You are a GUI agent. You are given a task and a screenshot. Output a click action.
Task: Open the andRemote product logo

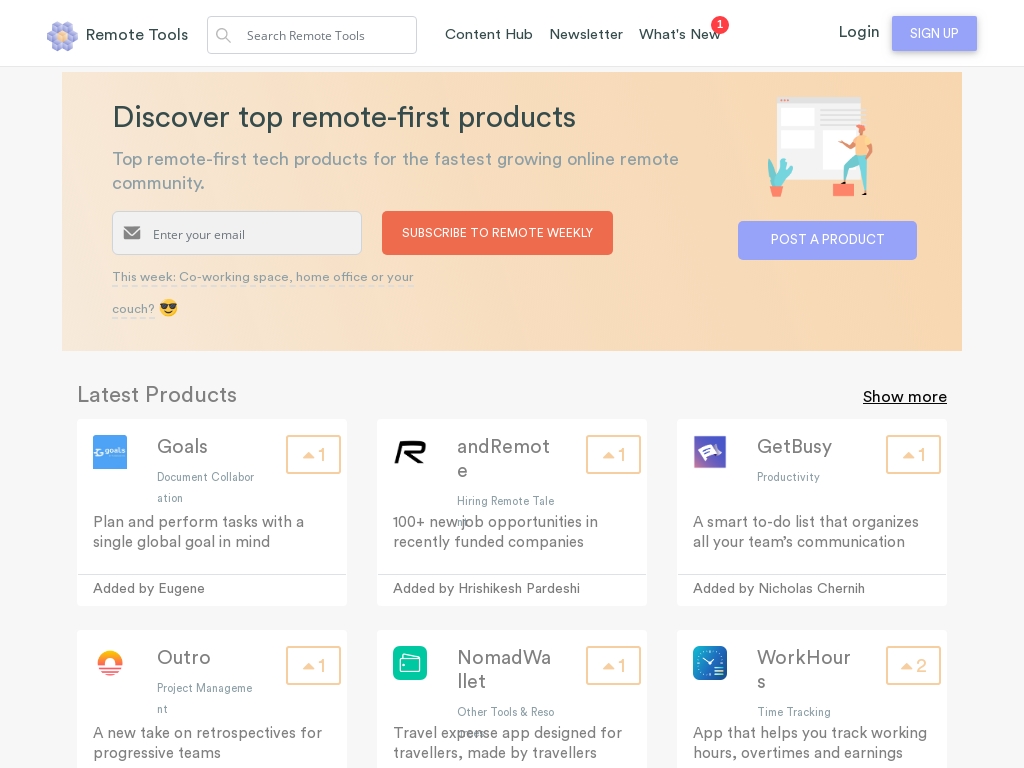coord(410,453)
